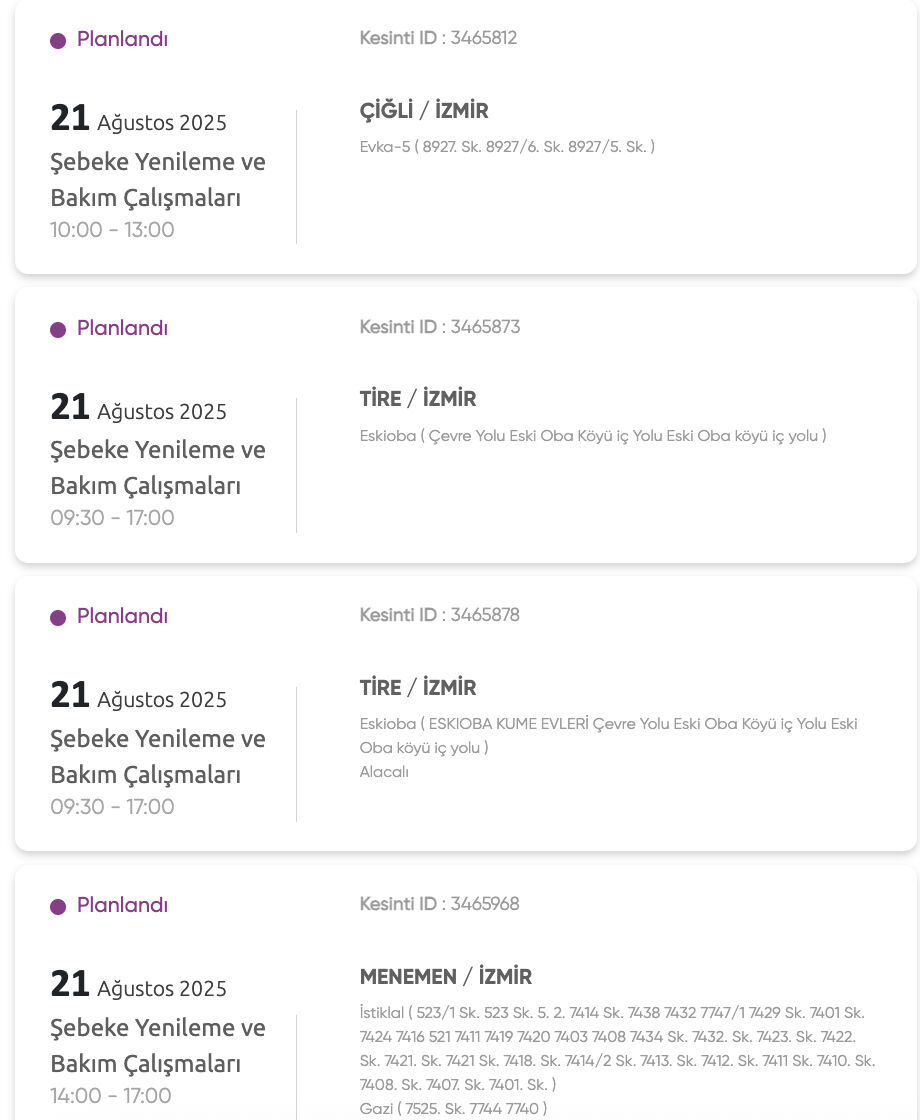Open the MENEMEN / İZMİR heading

446,977
